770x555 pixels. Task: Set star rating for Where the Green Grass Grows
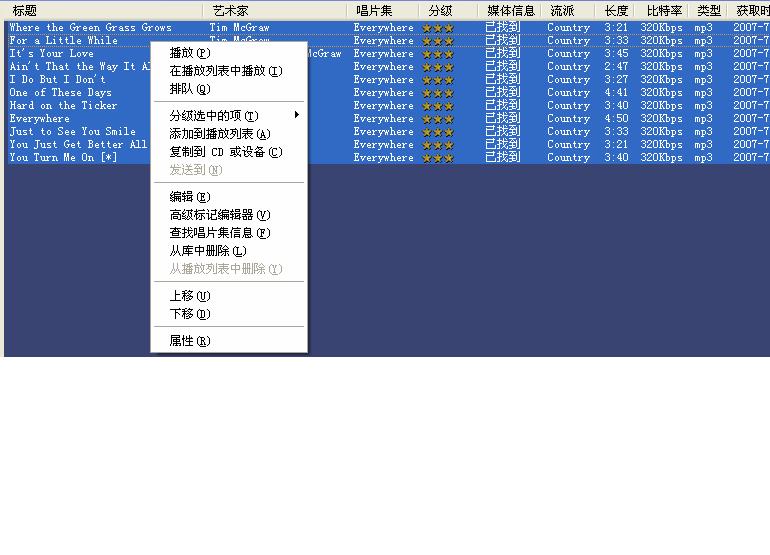438,28
